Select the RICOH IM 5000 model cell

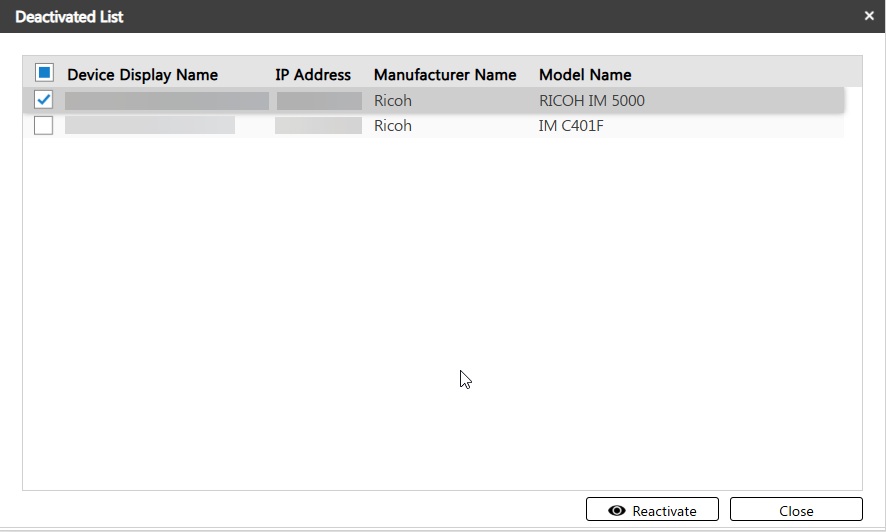coord(591,101)
